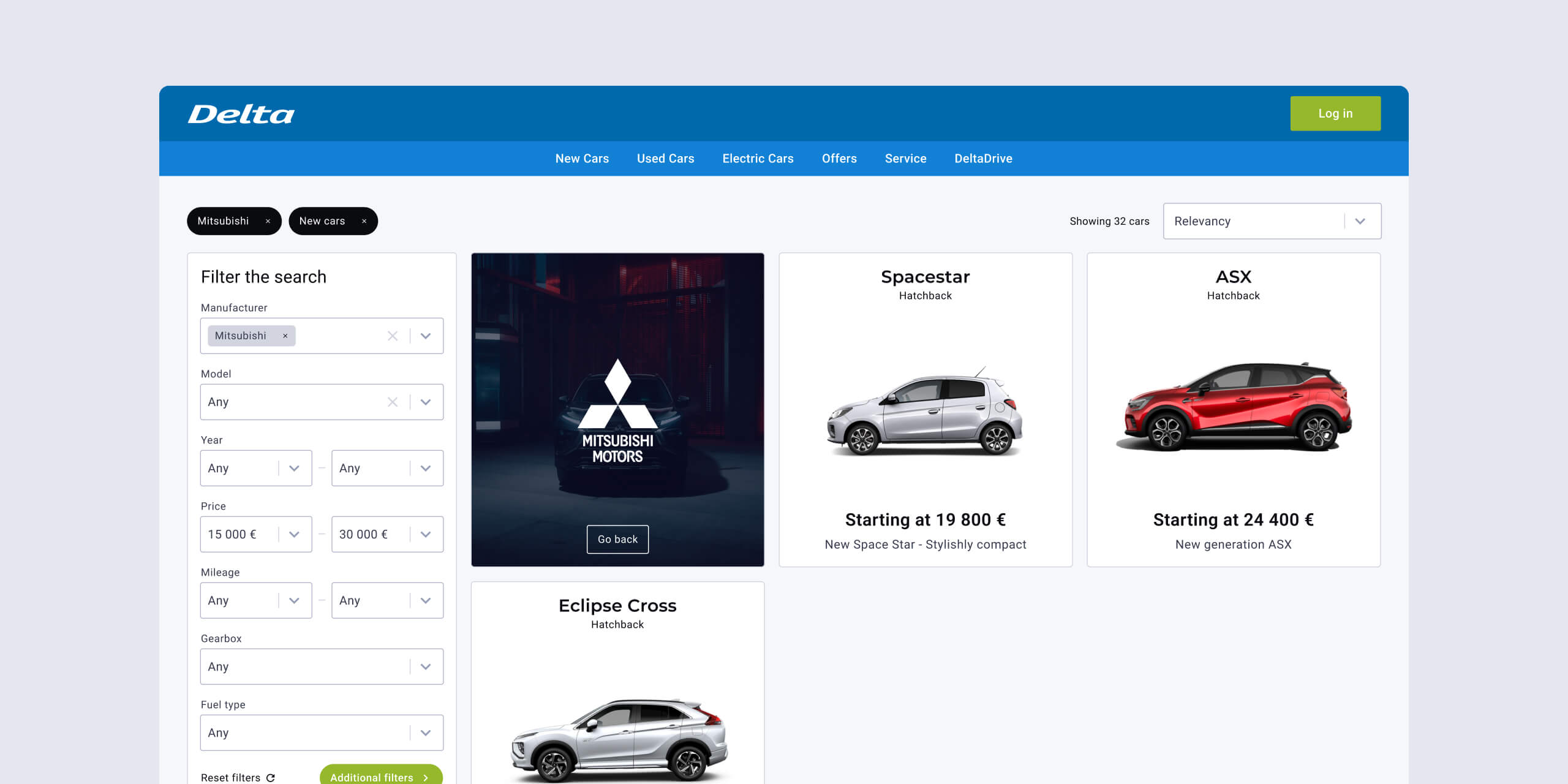1568x784 pixels.
Task: Click the Log in button
Action: [1335, 113]
